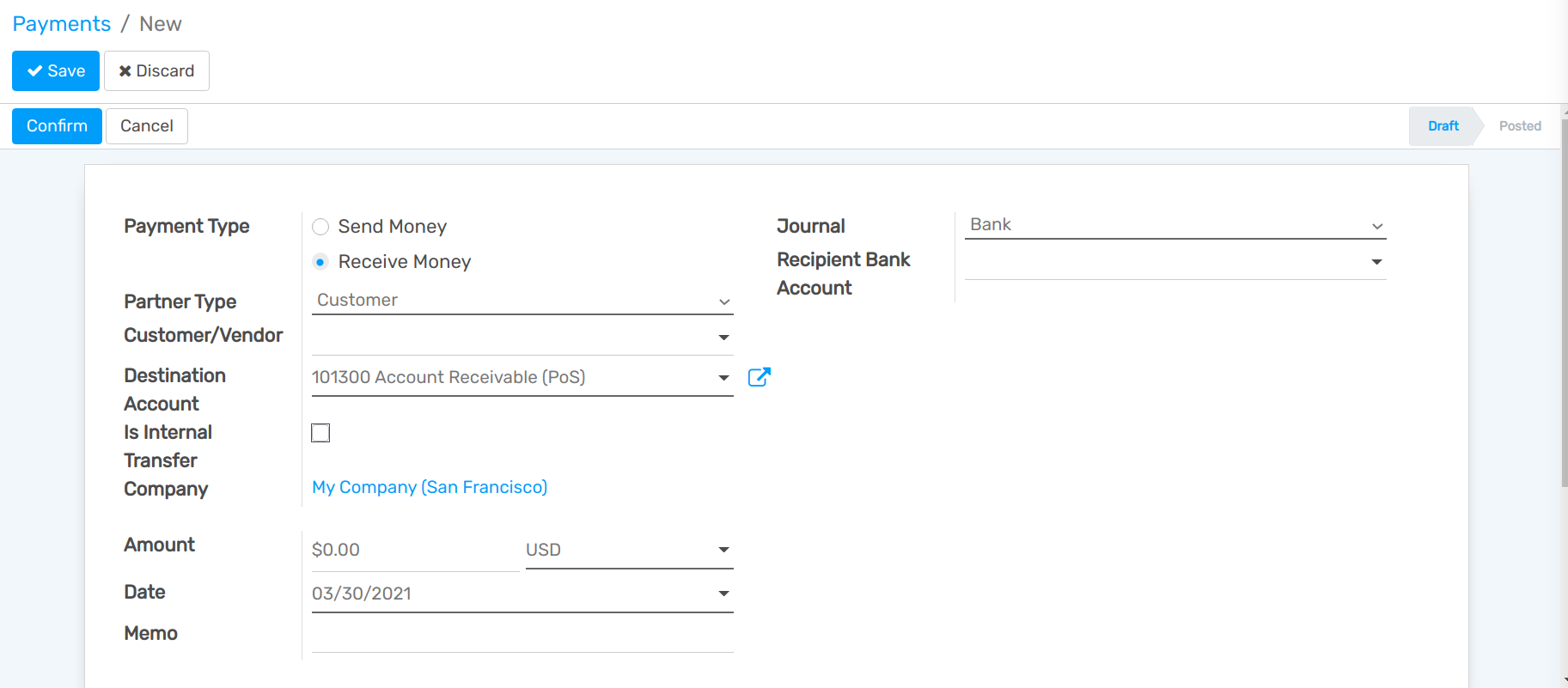This screenshot has height=688, width=1568.
Task: Click the Posted status stage
Action: point(1519,126)
